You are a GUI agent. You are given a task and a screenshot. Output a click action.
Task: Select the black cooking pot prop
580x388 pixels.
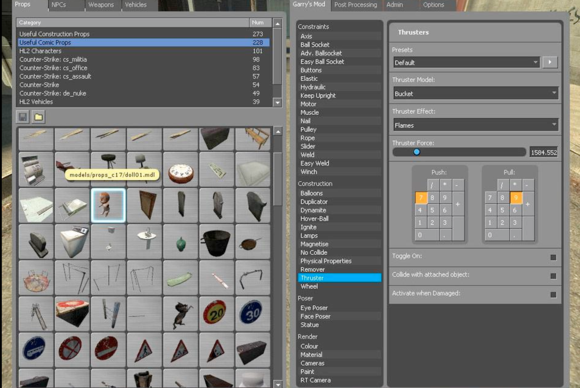pos(217,242)
